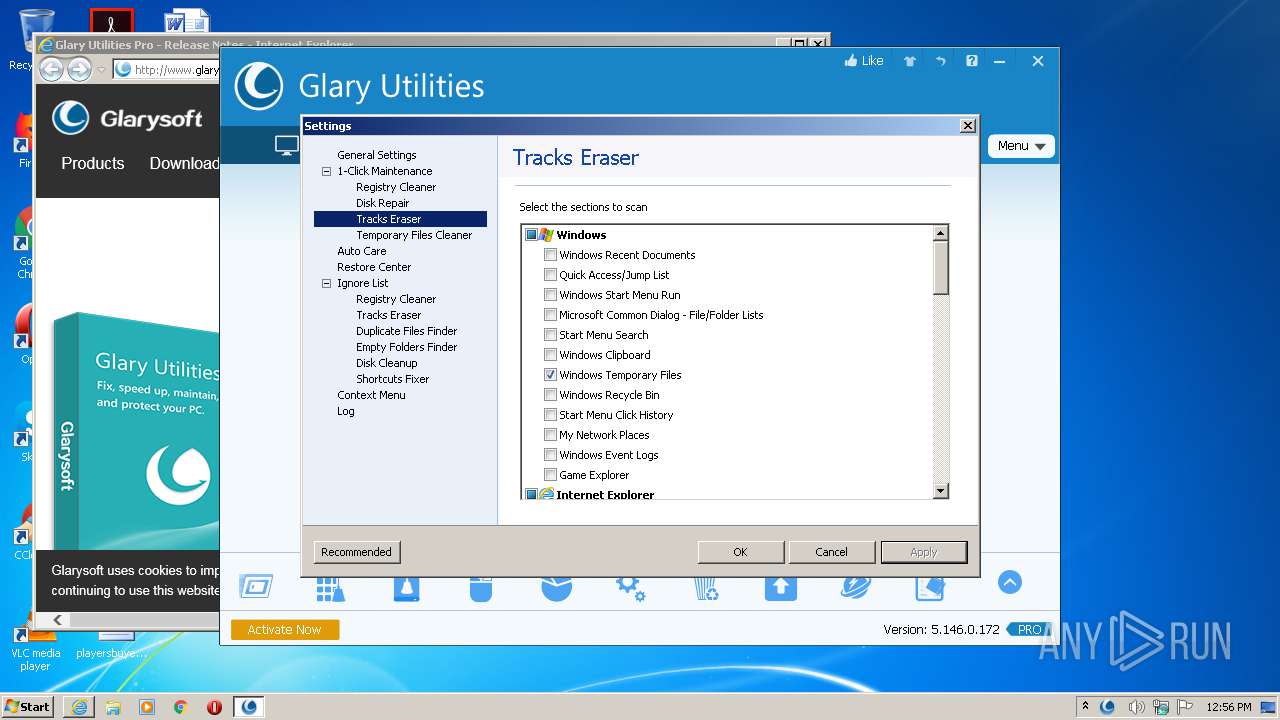Click the list scrollbar down arrow
1280x720 pixels.
coord(940,491)
